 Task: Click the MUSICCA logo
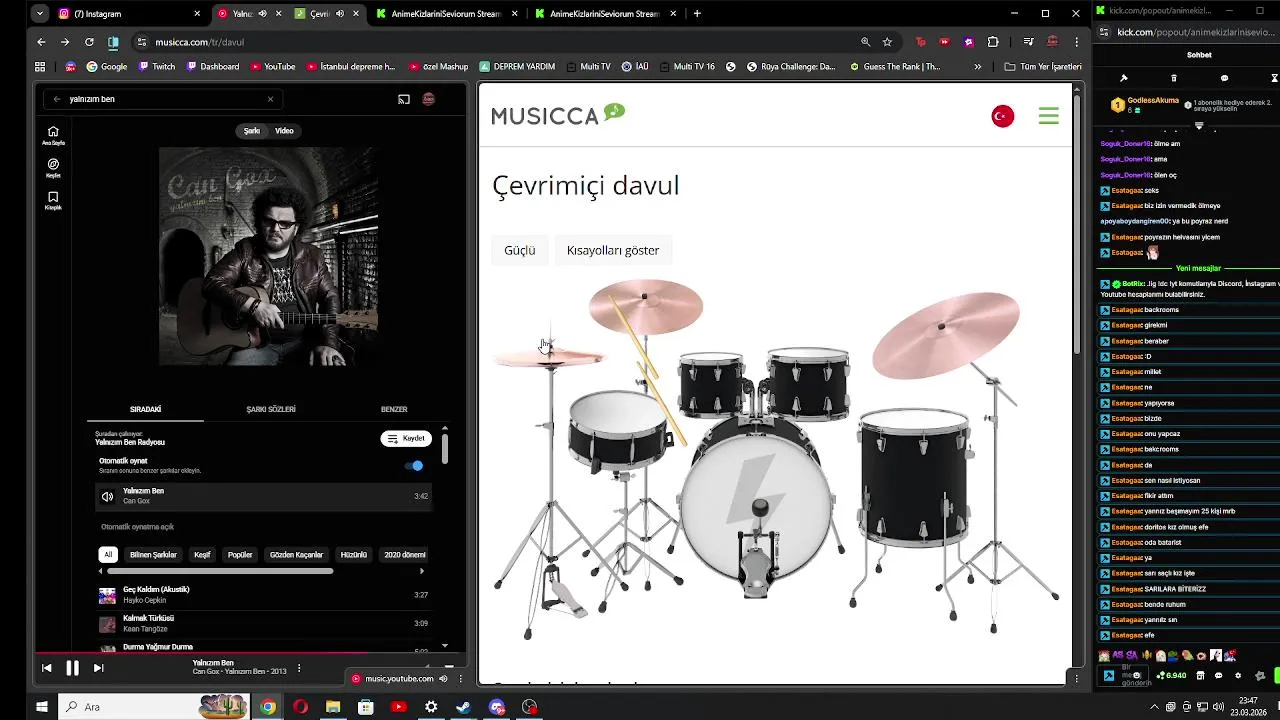(558, 115)
